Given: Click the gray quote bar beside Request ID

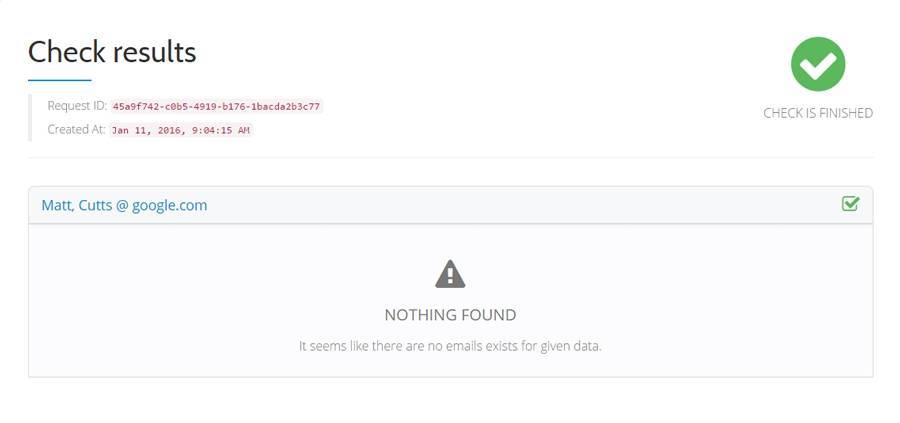Looking at the screenshot, I should pos(29,118).
